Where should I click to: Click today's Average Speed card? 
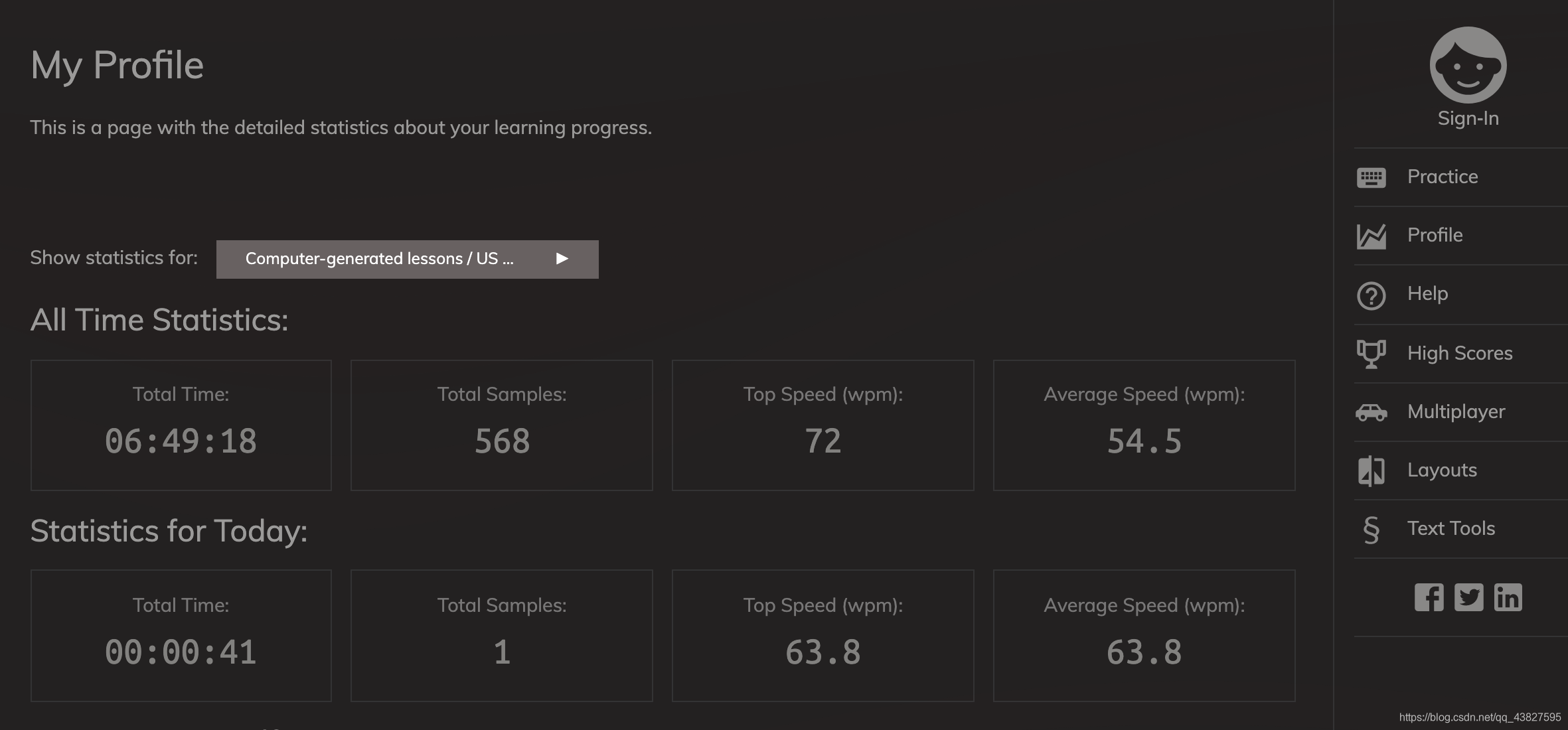coord(1144,635)
